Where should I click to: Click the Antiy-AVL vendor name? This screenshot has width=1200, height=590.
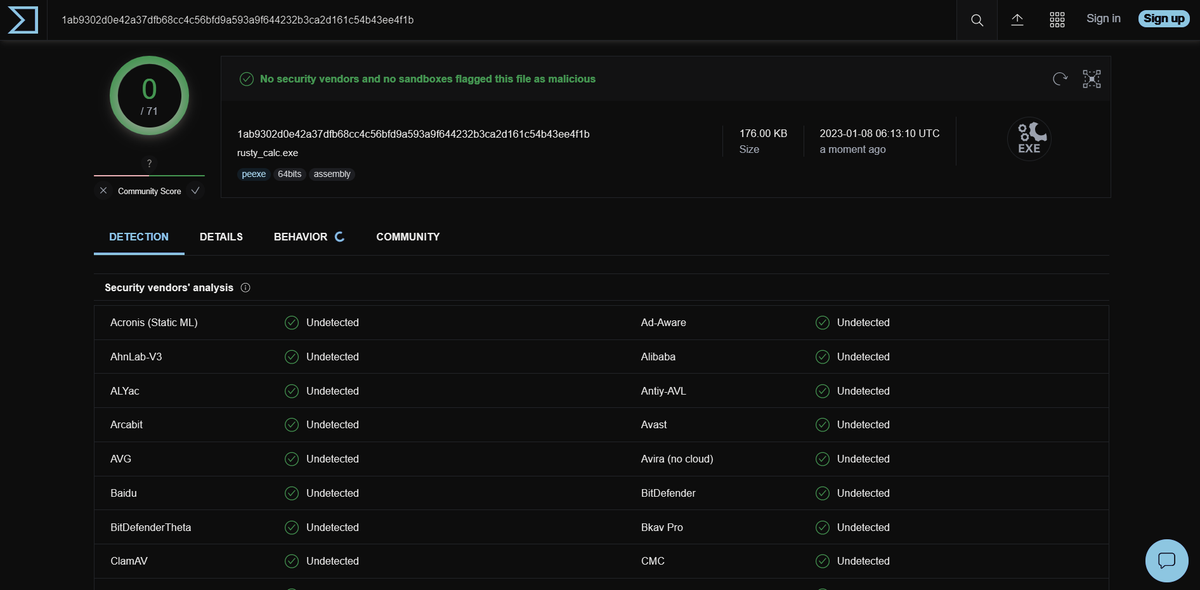pyautogui.click(x=663, y=391)
